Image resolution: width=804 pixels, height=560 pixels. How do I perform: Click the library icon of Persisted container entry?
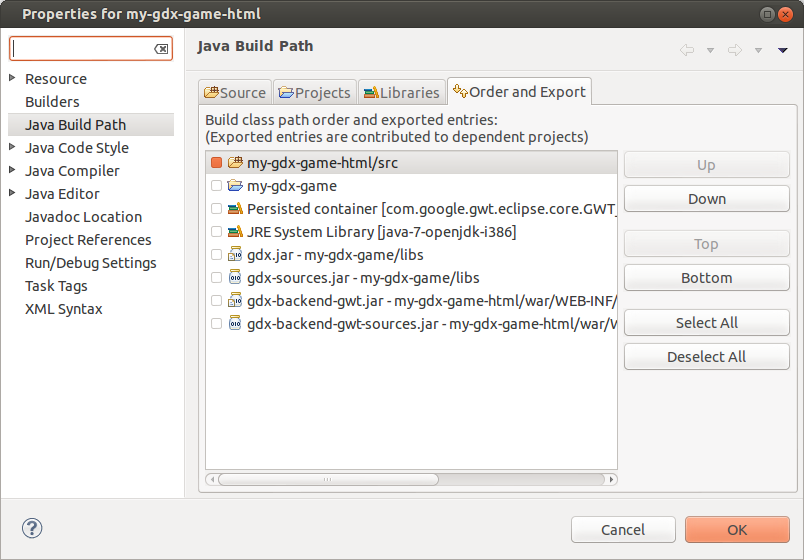coord(235,209)
